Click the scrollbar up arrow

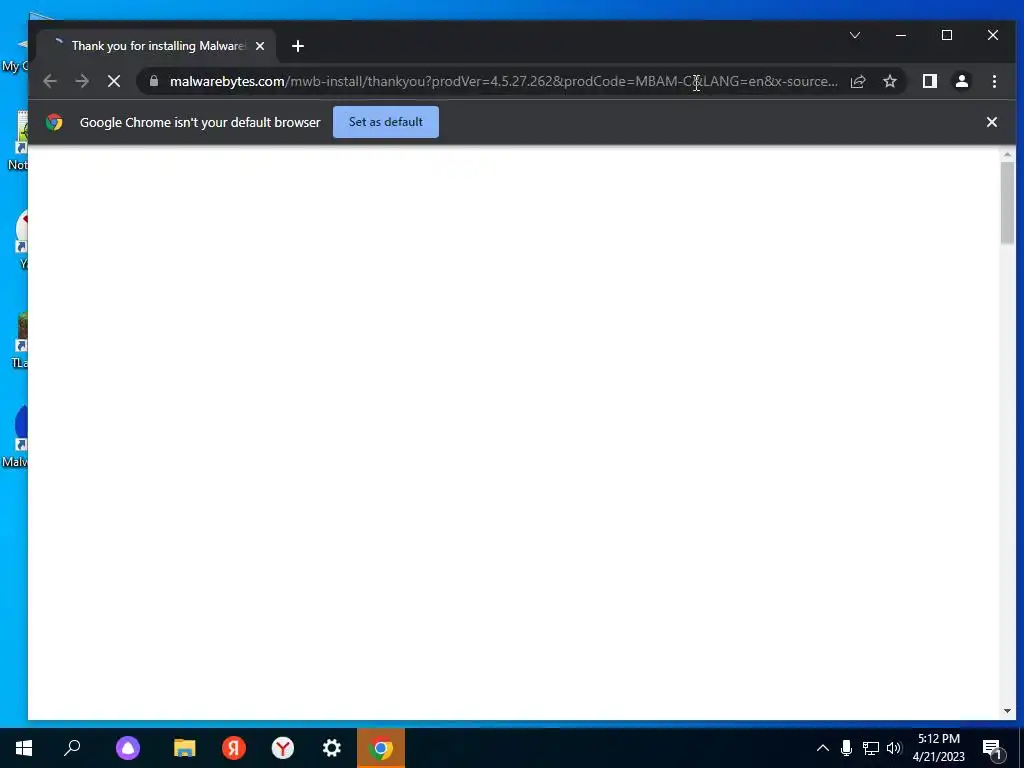[1007, 155]
